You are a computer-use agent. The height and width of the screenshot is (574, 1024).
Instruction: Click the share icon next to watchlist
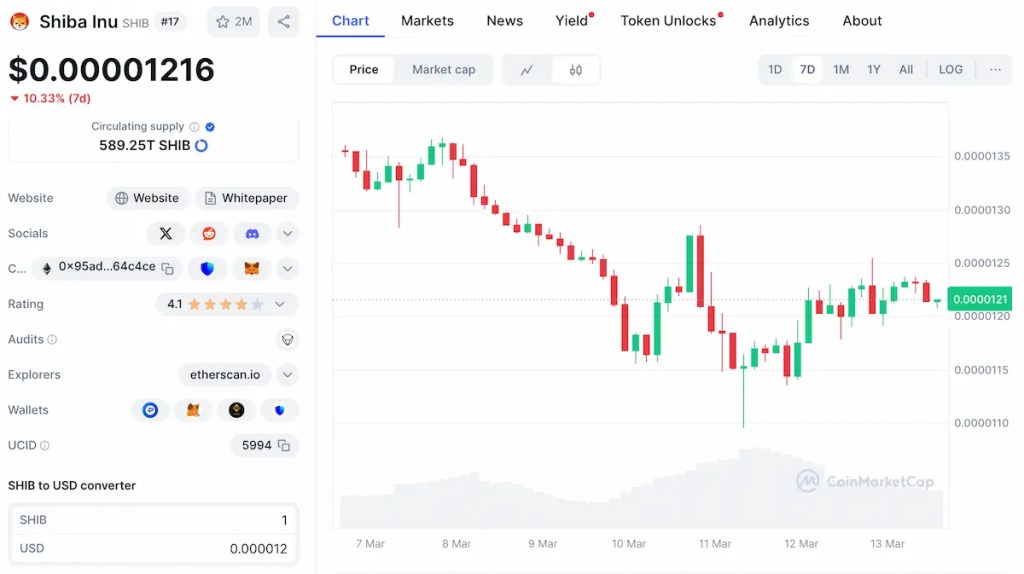(x=284, y=21)
